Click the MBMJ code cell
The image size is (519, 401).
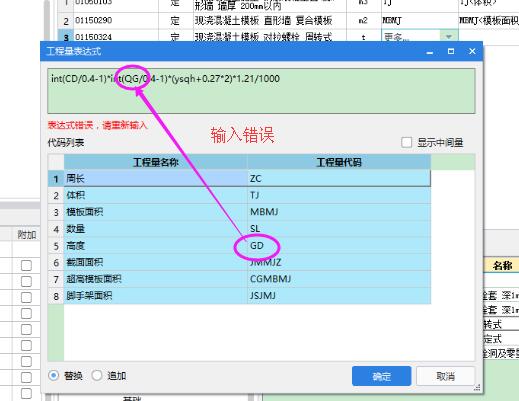point(339,212)
